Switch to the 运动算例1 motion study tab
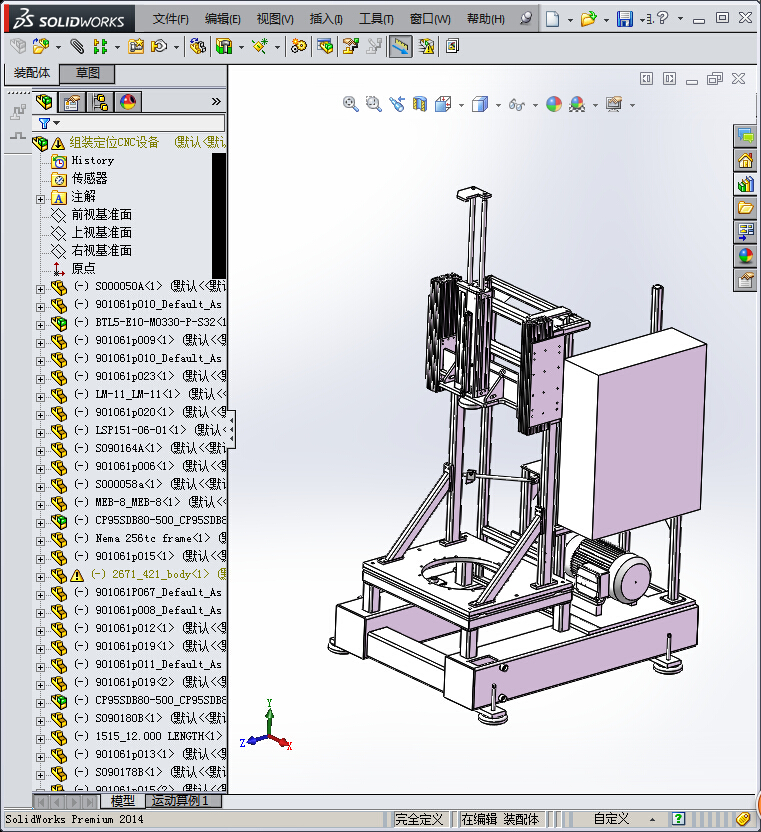 pos(183,801)
